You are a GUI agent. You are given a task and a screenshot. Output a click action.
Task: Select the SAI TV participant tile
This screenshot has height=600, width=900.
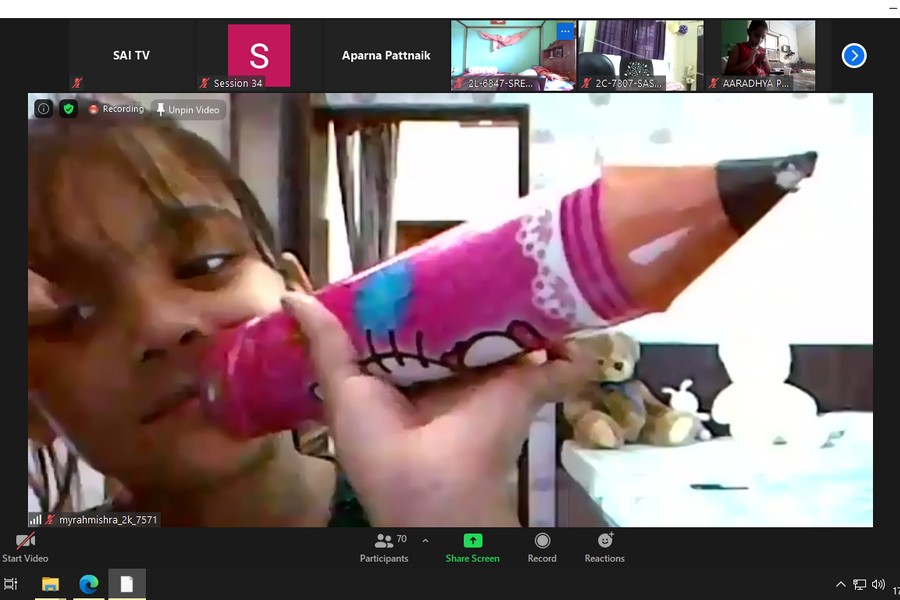tap(131, 56)
